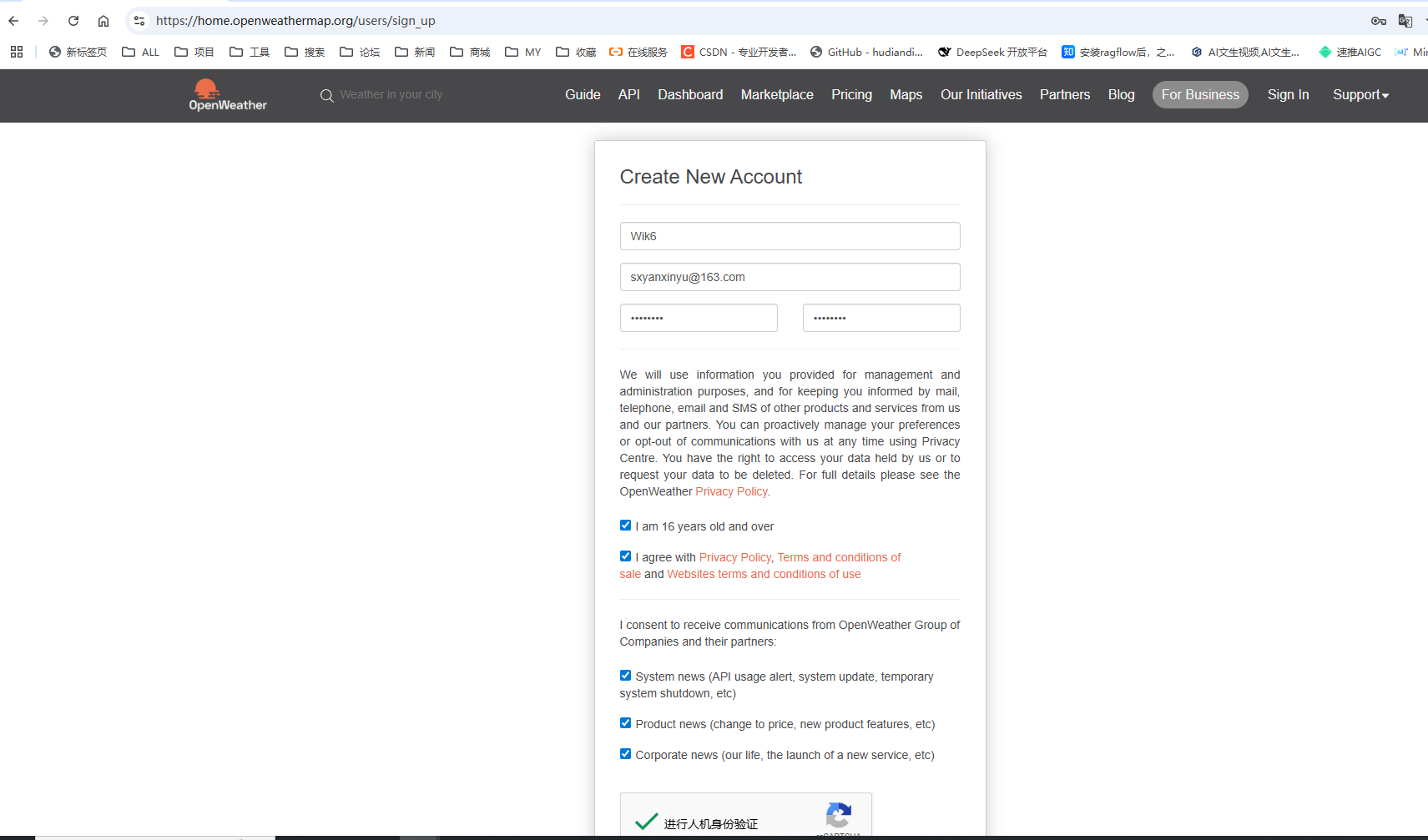Open the 商城 bookmark folder
This screenshot has width=1428, height=840.
pyautogui.click(x=470, y=52)
